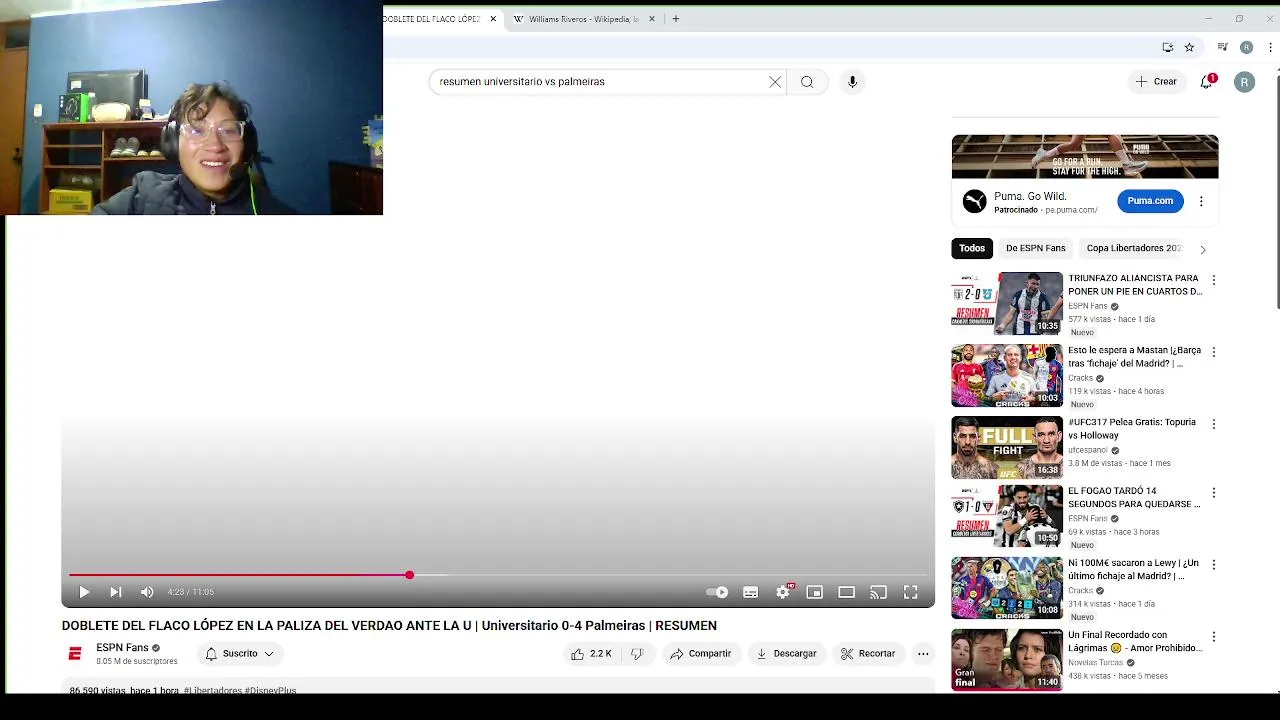Open options for the UFC317 video
1280x720 pixels.
(1213, 424)
